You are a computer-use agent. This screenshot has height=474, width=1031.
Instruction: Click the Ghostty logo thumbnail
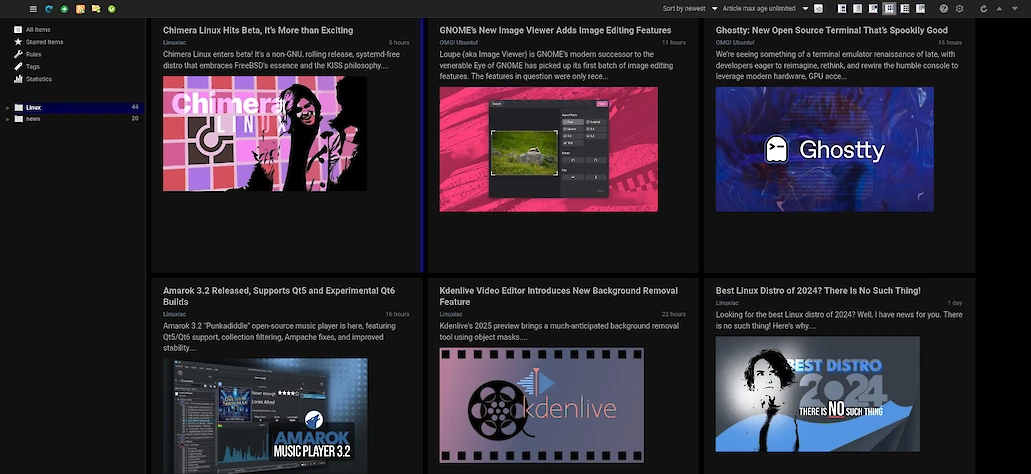click(825, 149)
